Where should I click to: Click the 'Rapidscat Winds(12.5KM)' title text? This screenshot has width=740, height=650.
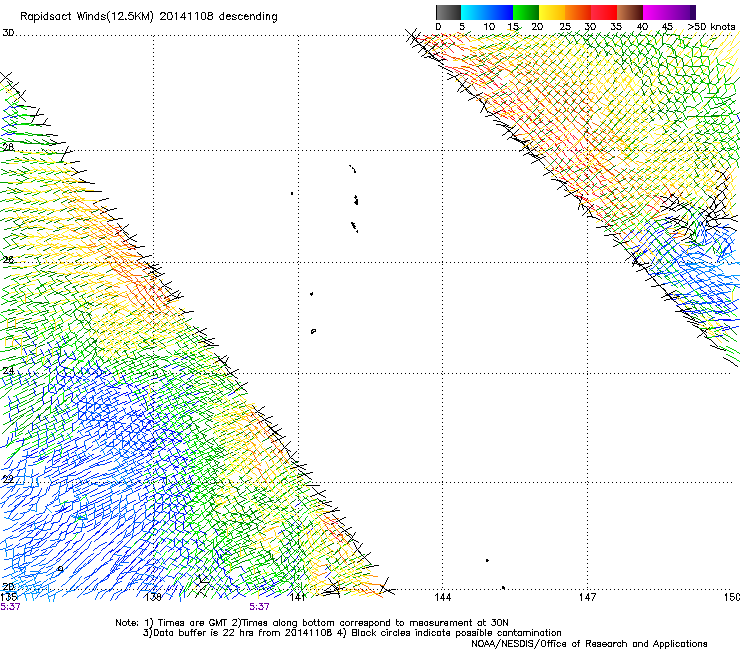(87, 17)
